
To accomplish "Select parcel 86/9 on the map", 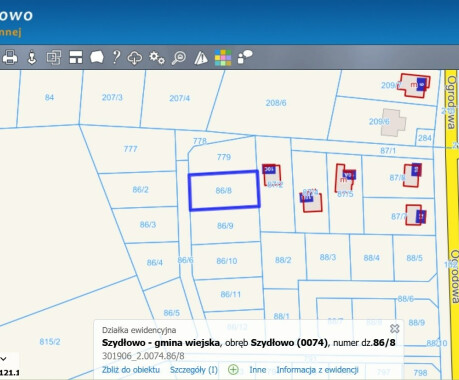I will coord(225,226).
